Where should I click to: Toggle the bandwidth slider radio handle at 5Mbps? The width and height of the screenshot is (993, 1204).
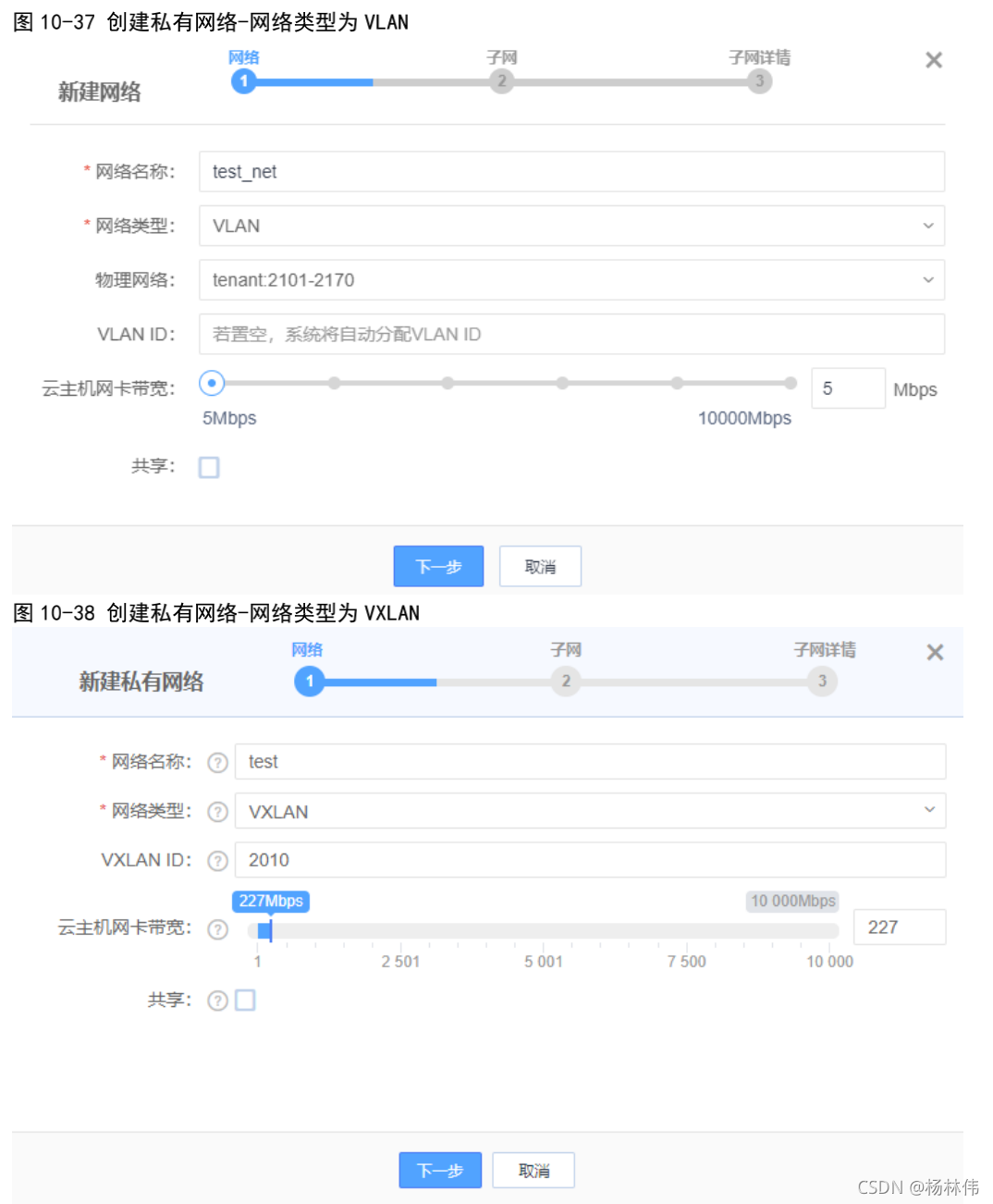[211, 383]
